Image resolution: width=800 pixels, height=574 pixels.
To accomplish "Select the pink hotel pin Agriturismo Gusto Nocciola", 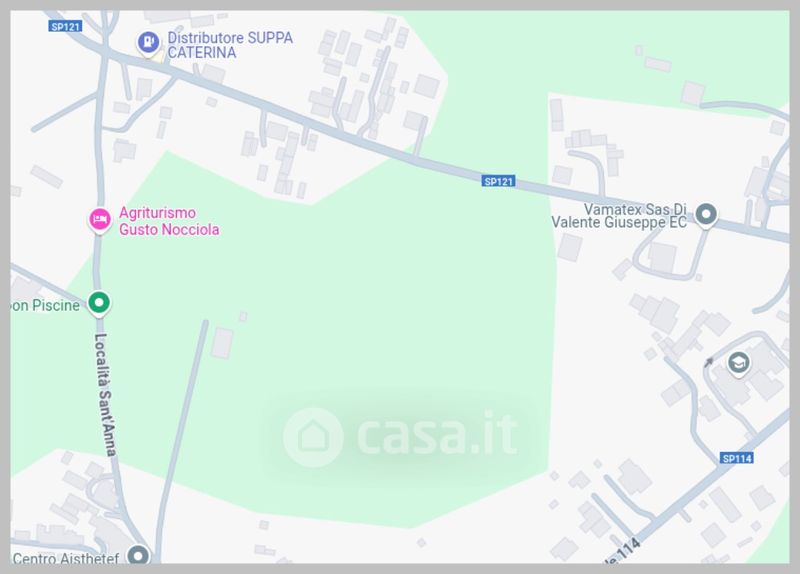I will point(100,220).
